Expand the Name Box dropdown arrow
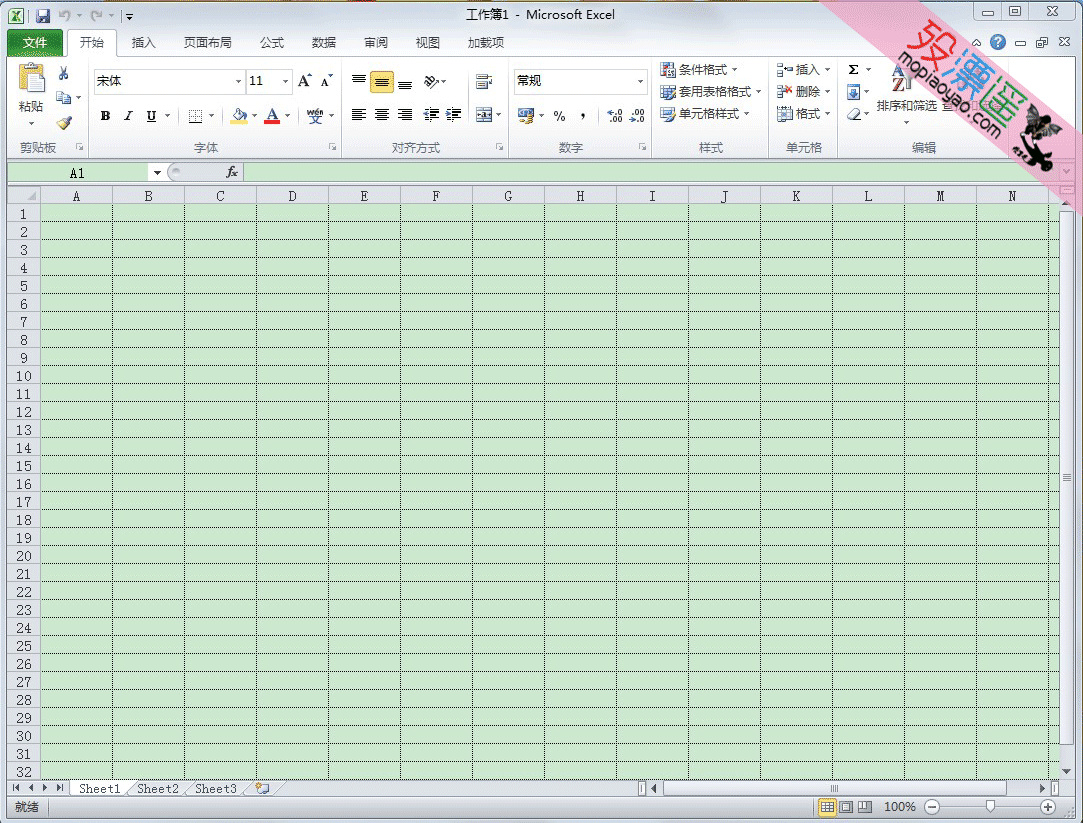The image size is (1083, 823). (157, 173)
